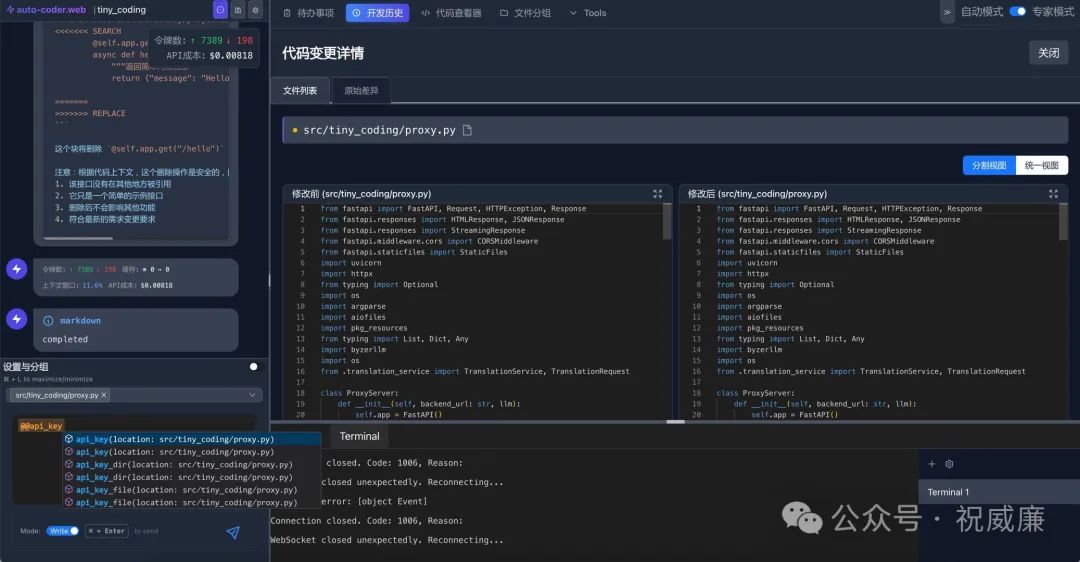
Task: Toggle the 设置与分组 panel switch
Action: [253, 366]
